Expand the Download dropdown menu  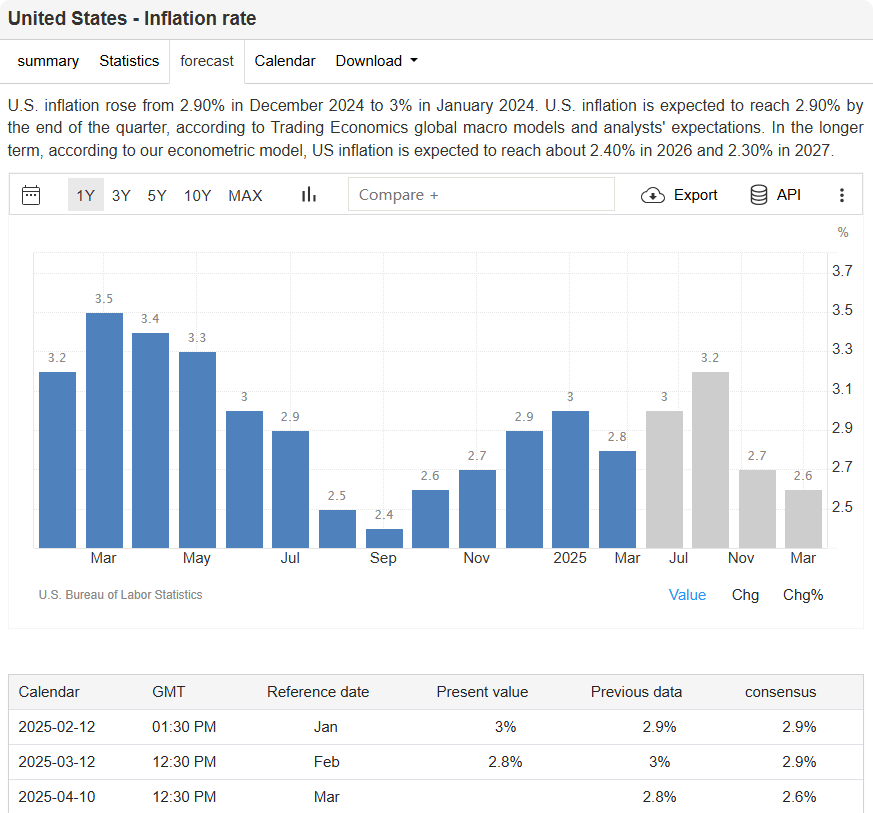376,61
